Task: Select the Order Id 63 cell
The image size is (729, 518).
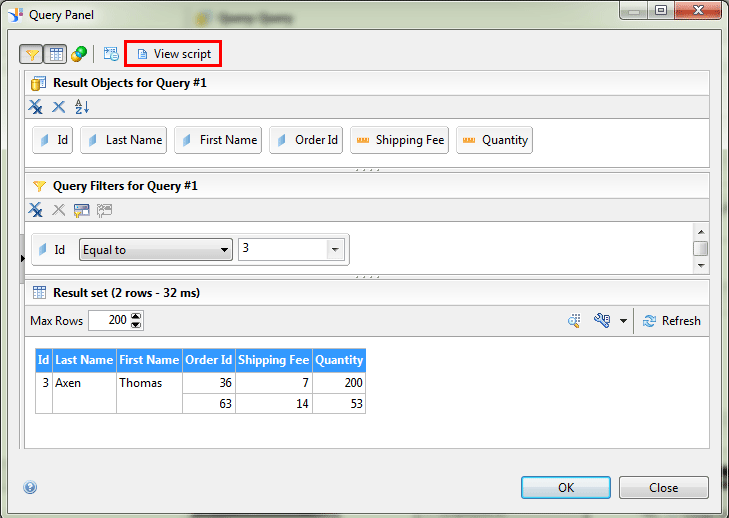Action: (x=209, y=404)
